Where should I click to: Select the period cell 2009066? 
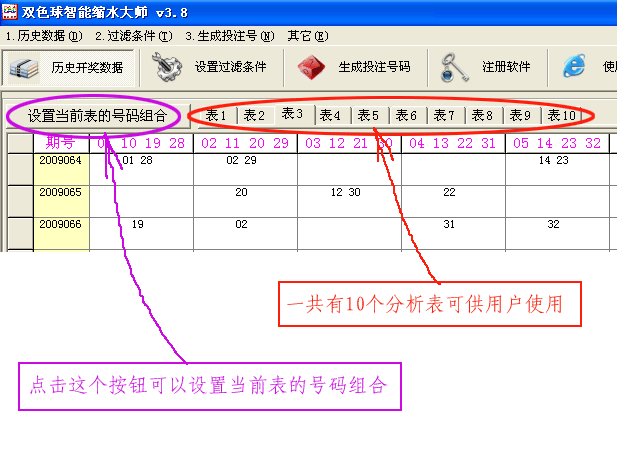[x=61, y=233]
